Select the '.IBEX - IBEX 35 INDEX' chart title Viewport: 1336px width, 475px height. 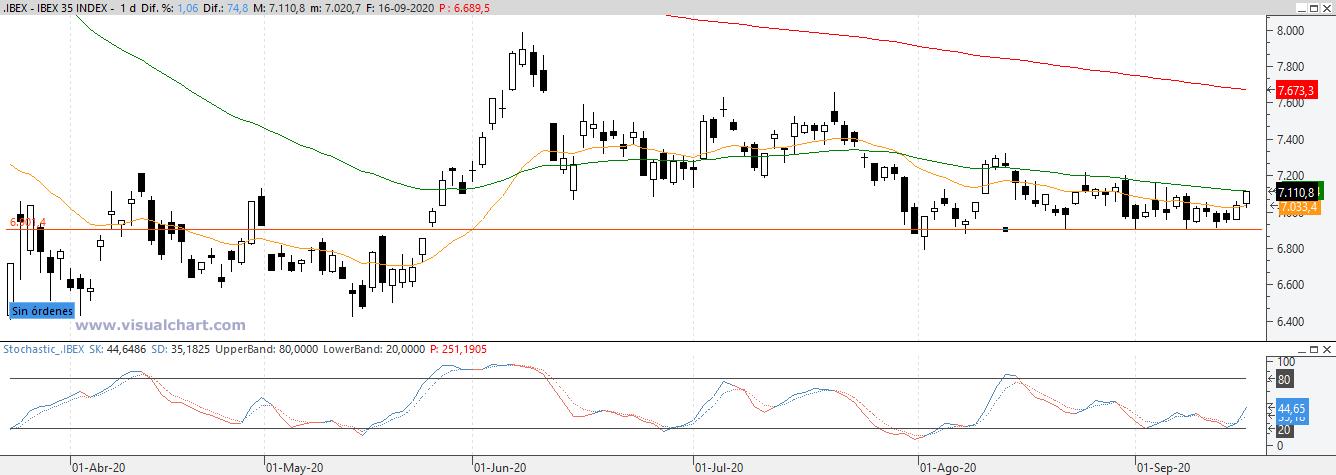[62, 7]
